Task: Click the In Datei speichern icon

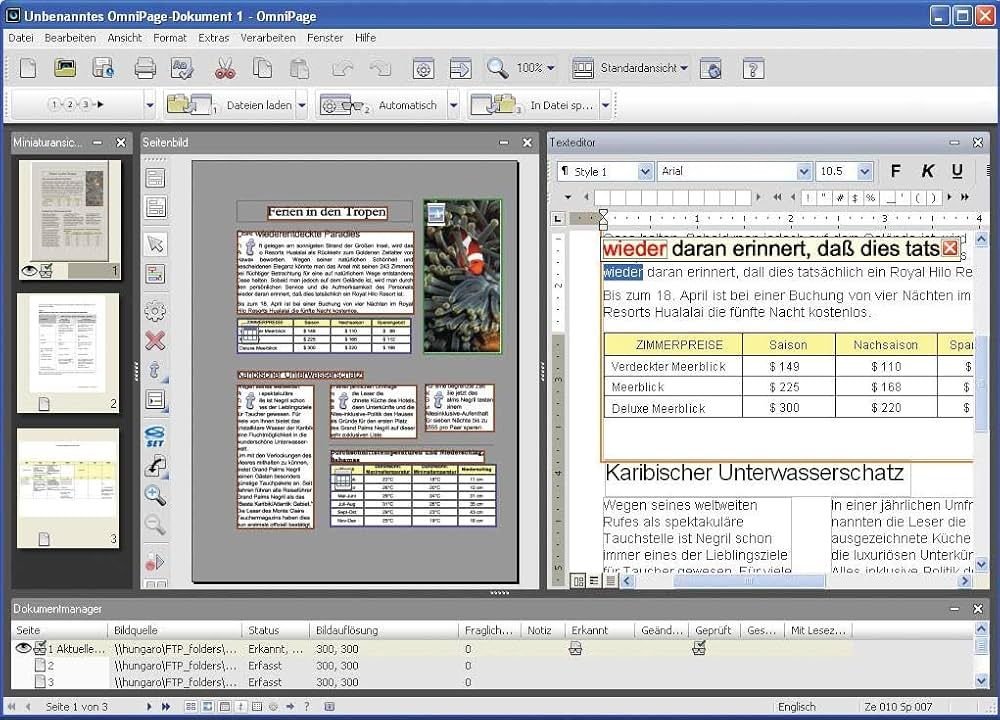Action: (494, 105)
